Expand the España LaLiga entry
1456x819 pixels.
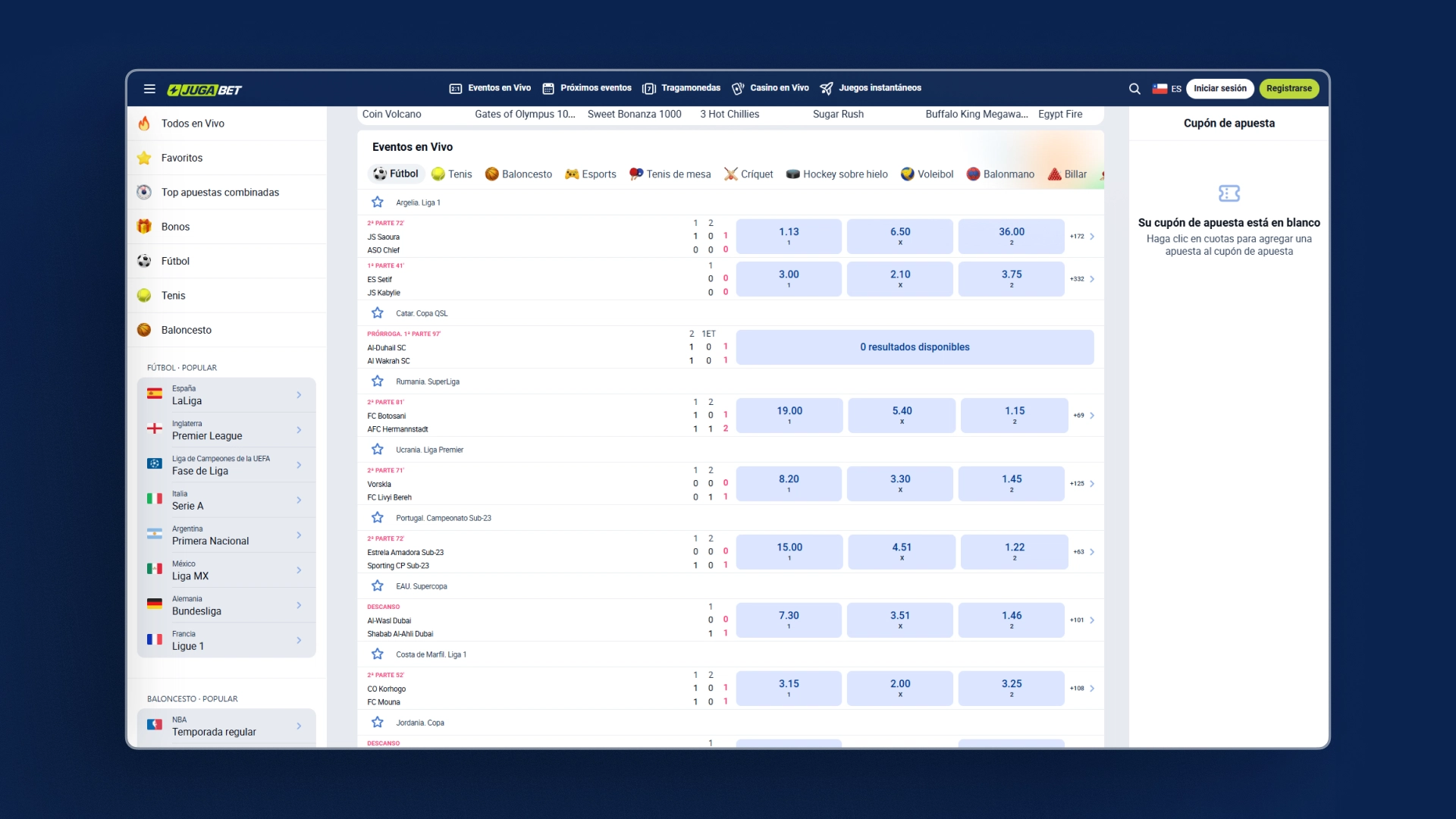coord(226,395)
